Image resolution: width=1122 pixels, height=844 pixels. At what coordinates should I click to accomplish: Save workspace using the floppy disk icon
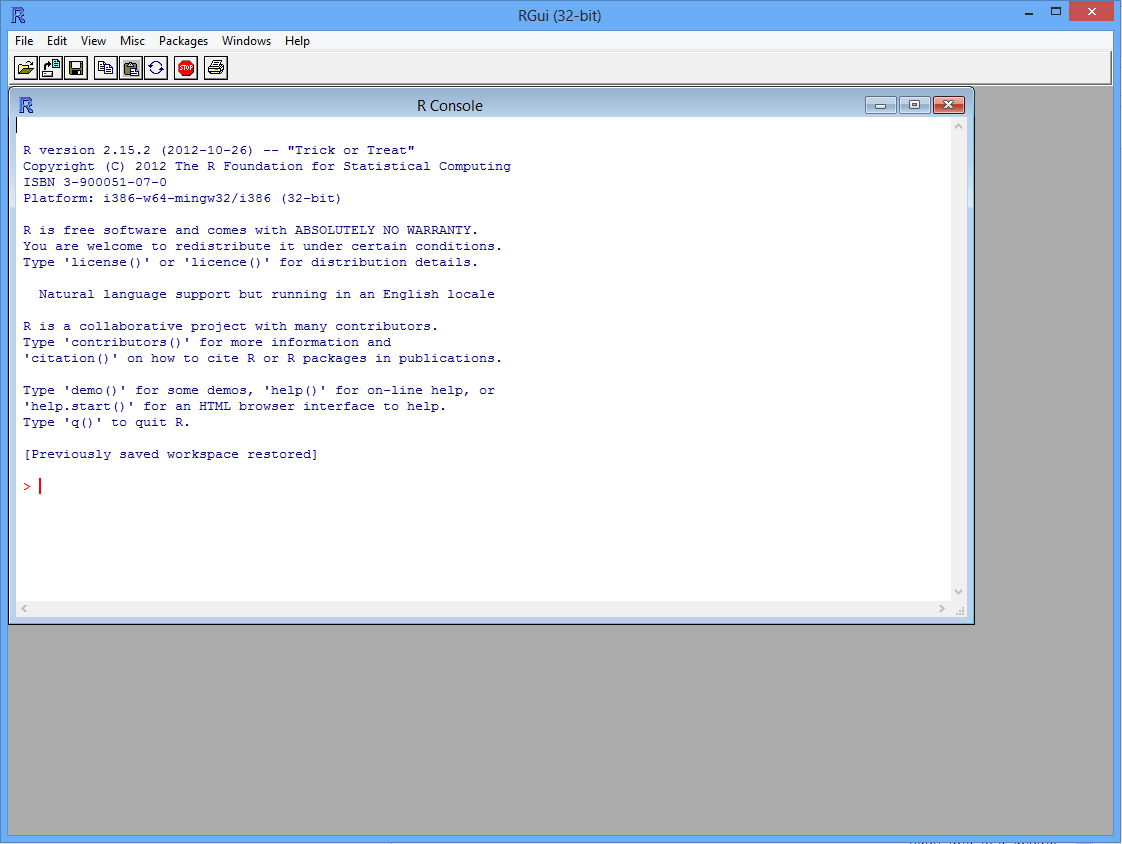point(76,68)
